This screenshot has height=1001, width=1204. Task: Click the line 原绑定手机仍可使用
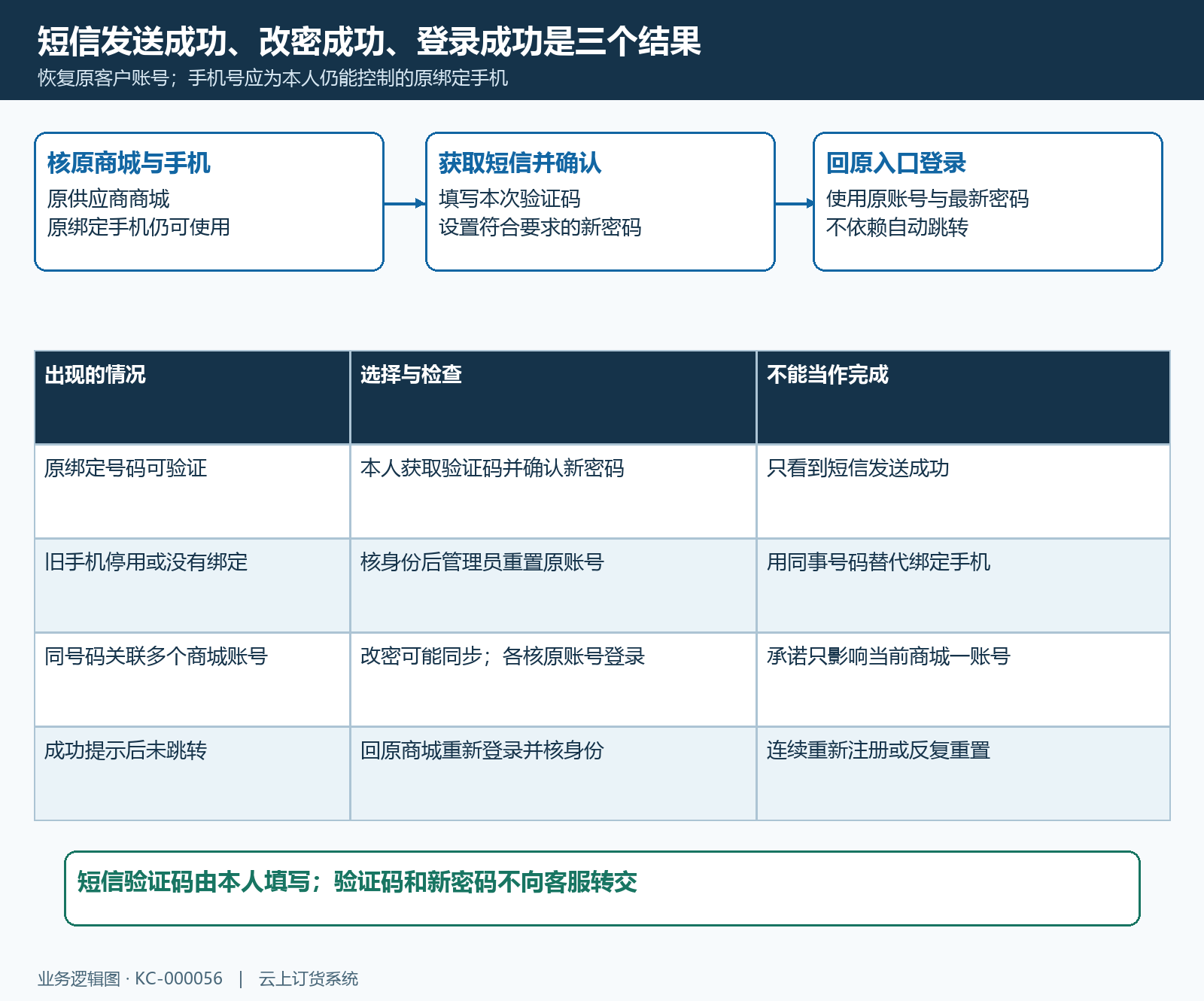(138, 227)
